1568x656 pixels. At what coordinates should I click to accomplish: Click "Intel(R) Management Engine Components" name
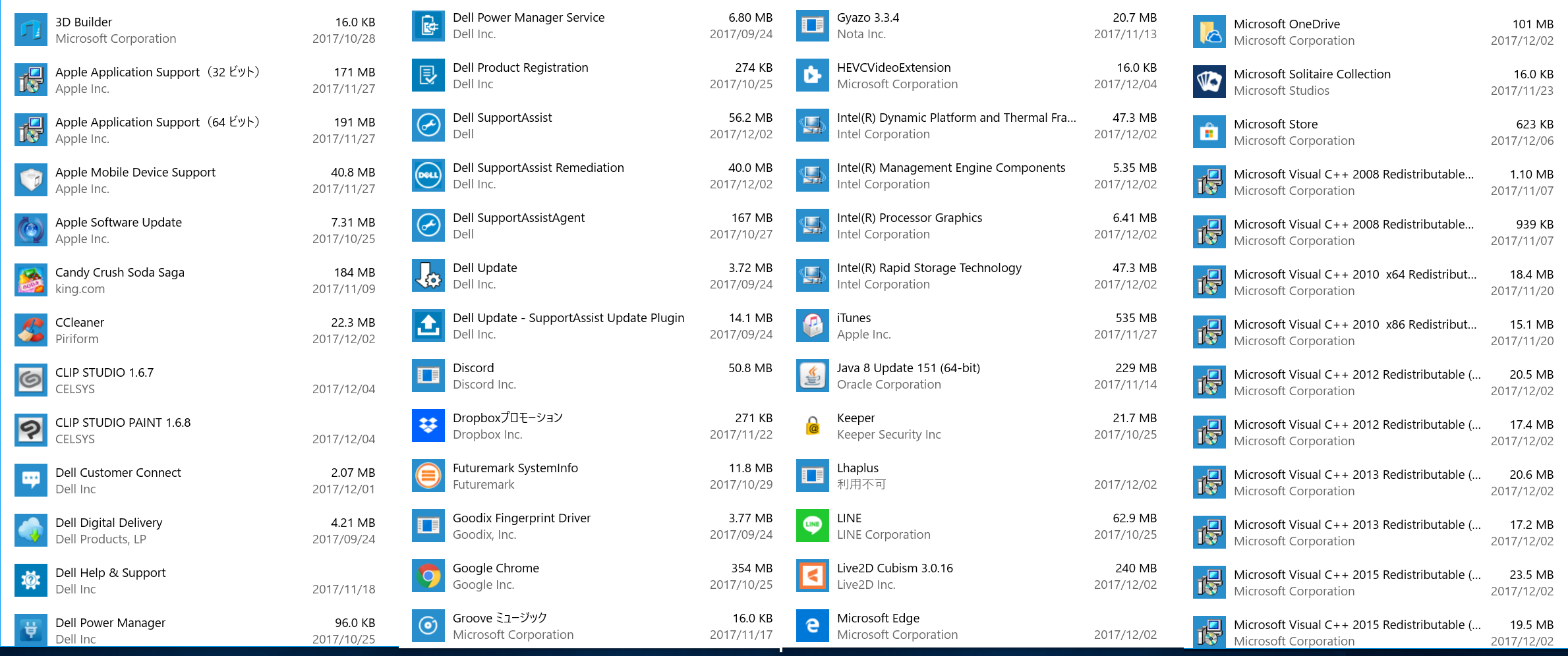click(951, 168)
